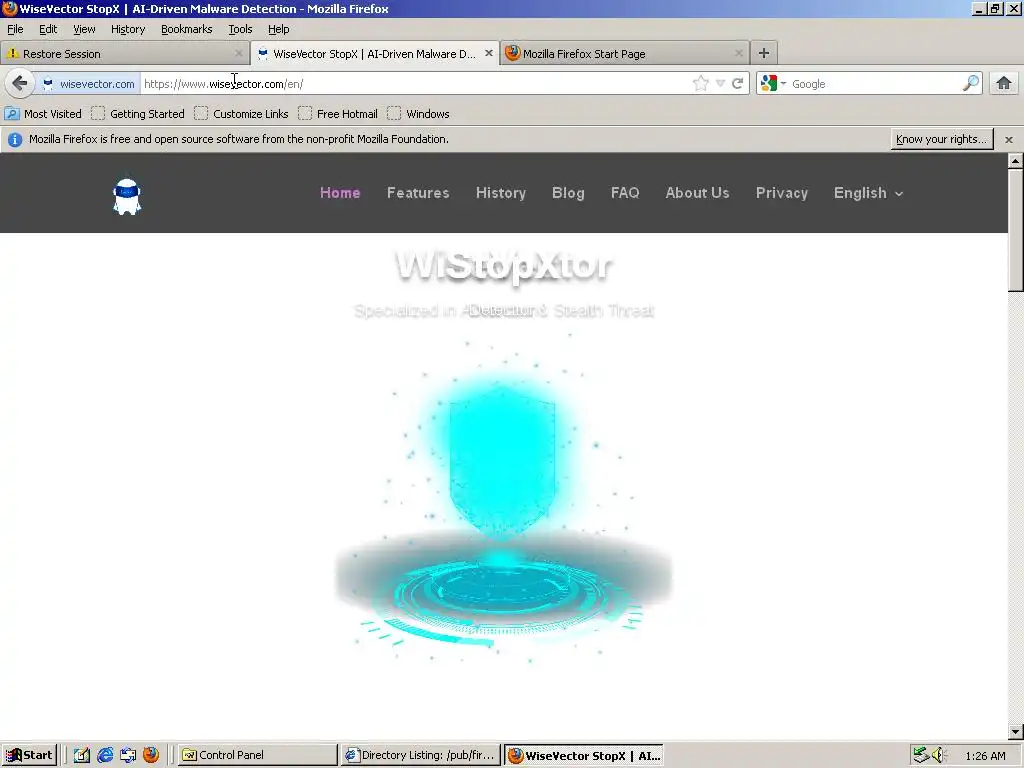Screen dimensions: 1024x768
Task: Open the Edit menu
Action: [48, 29]
